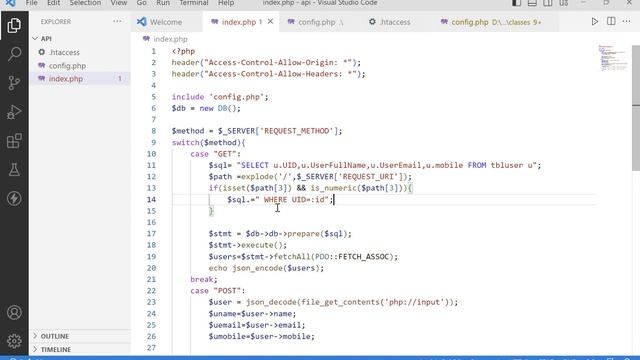Open the Manage settings gear

(x=14, y=341)
